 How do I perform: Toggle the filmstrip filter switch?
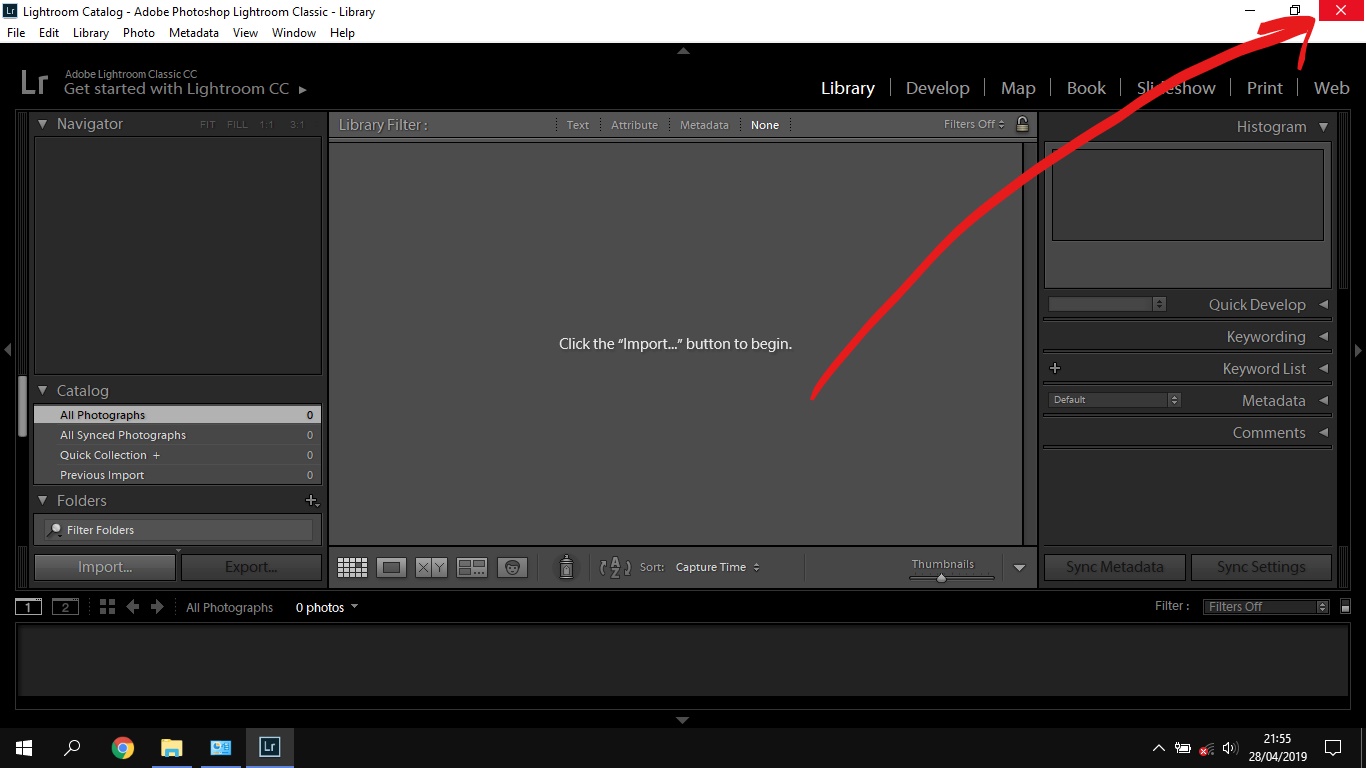[x=1345, y=606]
